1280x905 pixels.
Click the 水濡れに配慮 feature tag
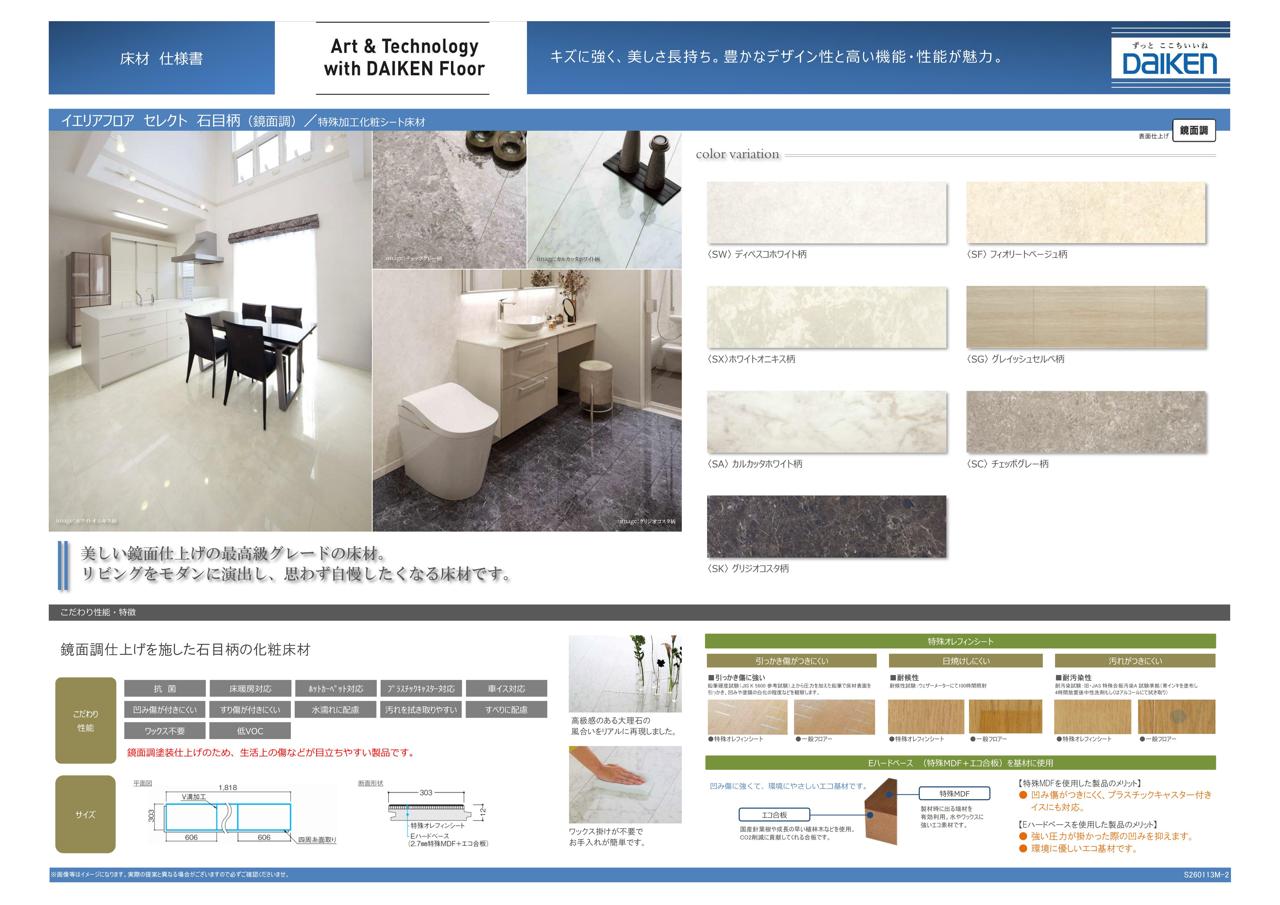[x=335, y=710]
